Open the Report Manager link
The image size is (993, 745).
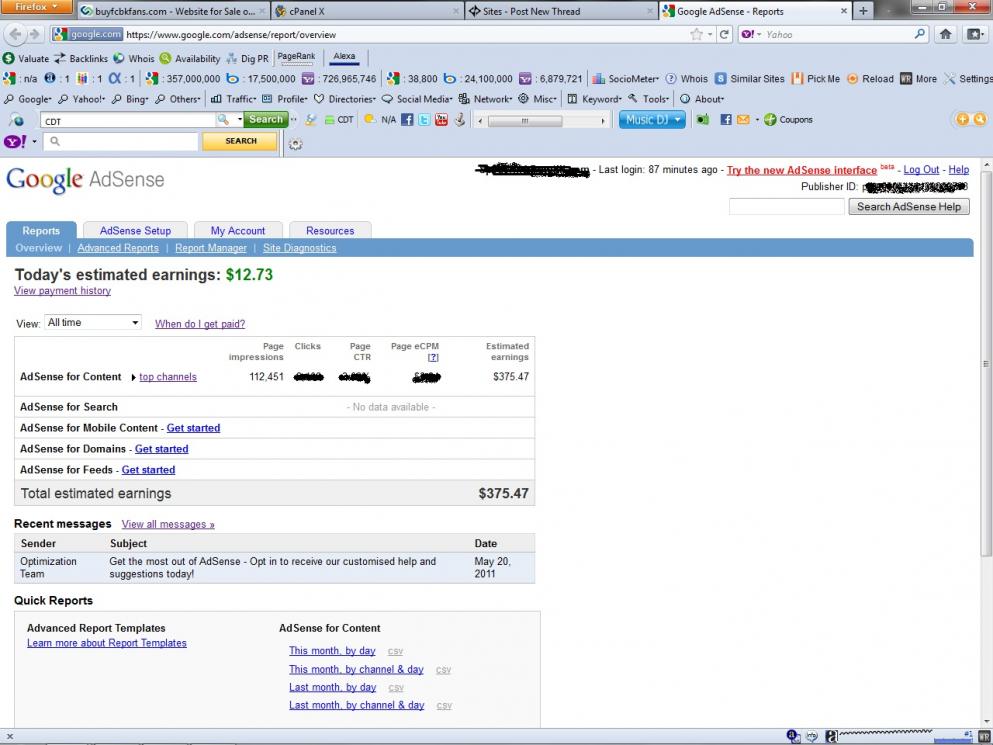[x=211, y=248]
